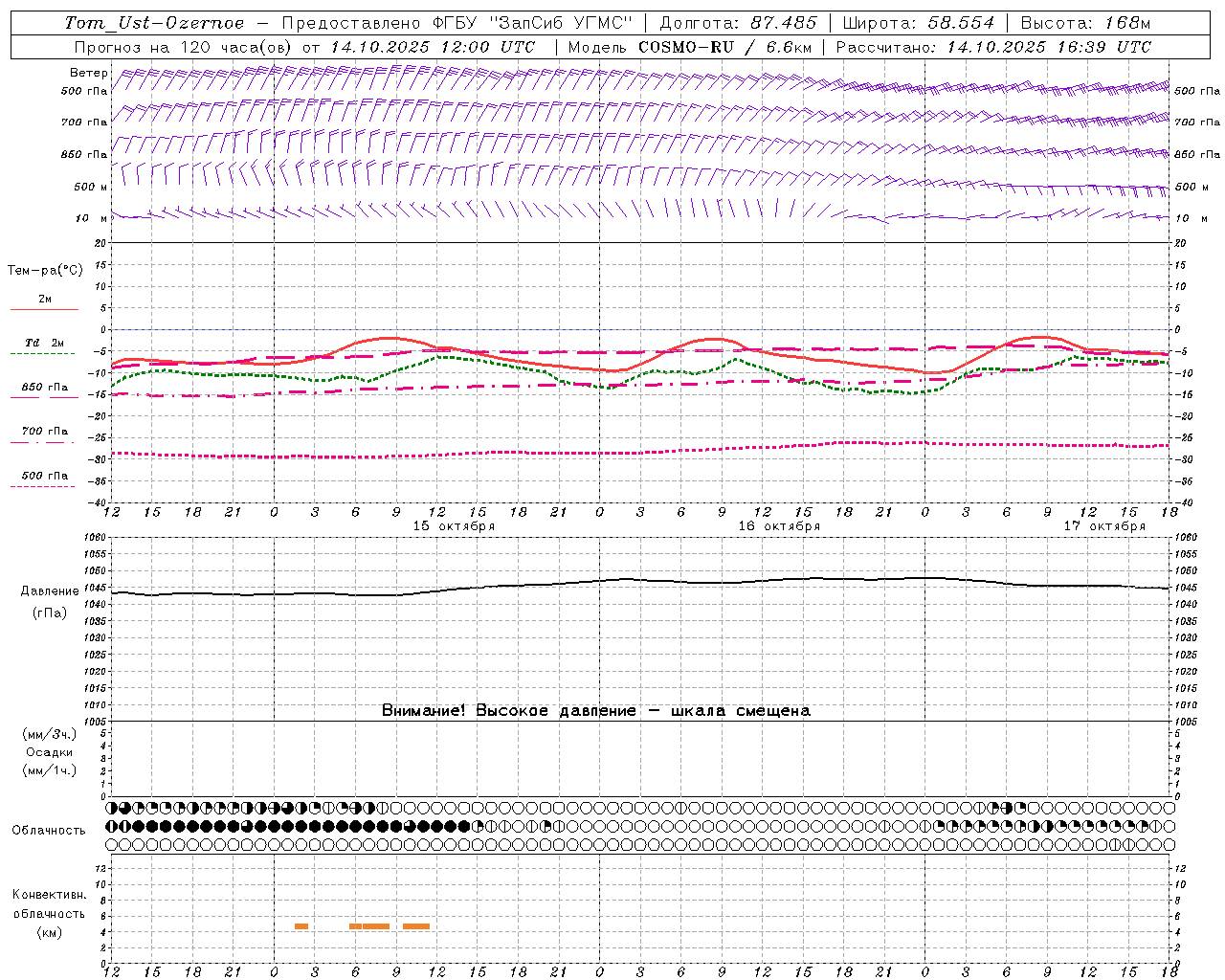Click the station title "Tom_Ust-Ozernoe"
The width and height of the screenshot is (1225, 980).
point(155,23)
